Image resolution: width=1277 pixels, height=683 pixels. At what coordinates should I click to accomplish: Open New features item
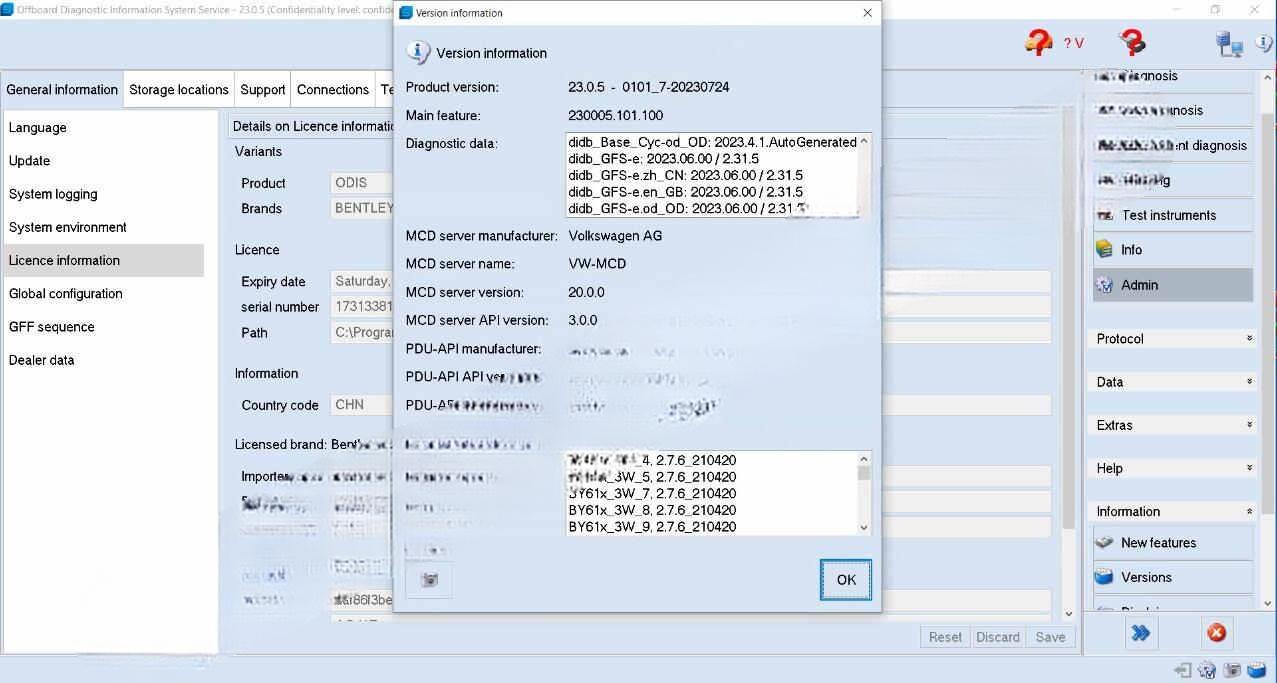coord(1173,543)
